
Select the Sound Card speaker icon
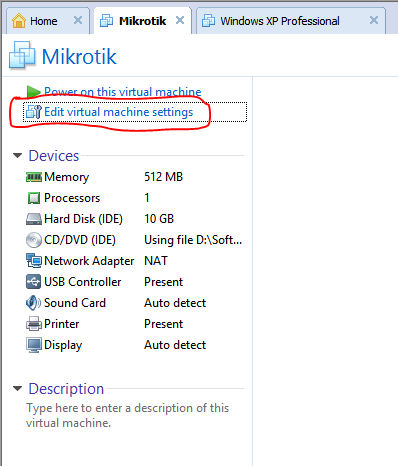pyautogui.click(x=33, y=303)
